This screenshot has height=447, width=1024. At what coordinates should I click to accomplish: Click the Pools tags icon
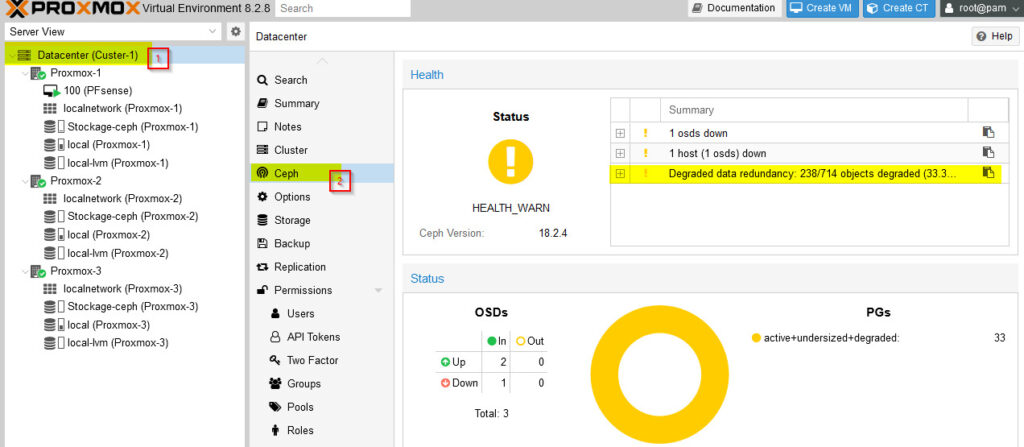coord(275,406)
